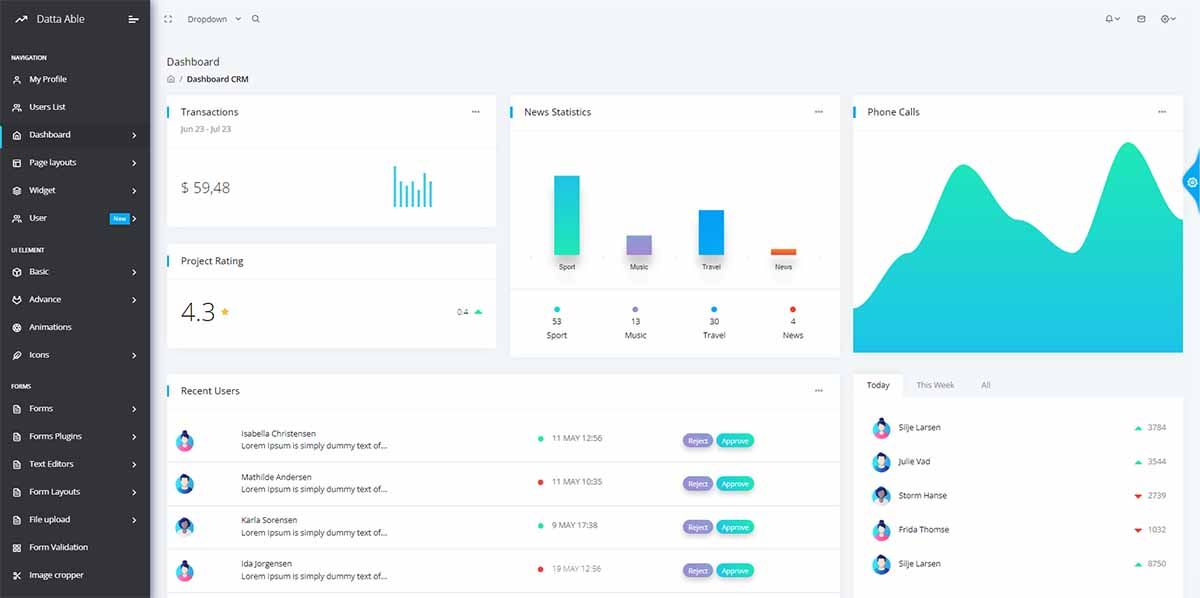
Task: Click Julie Vad's avatar
Action: pos(881,462)
